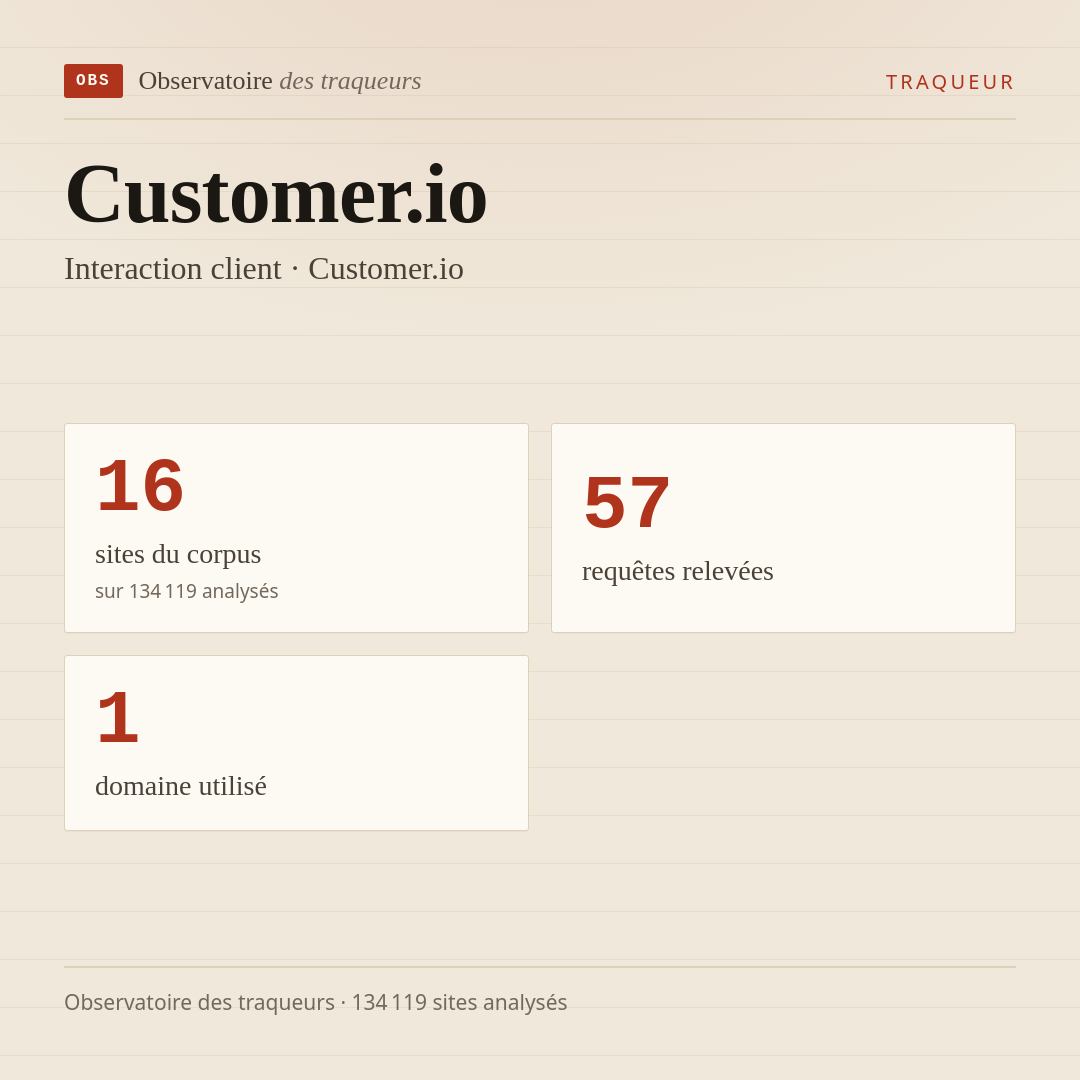Click the number 57 statistic
The width and height of the screenshot is (1080, 1080).
[627, 503]
